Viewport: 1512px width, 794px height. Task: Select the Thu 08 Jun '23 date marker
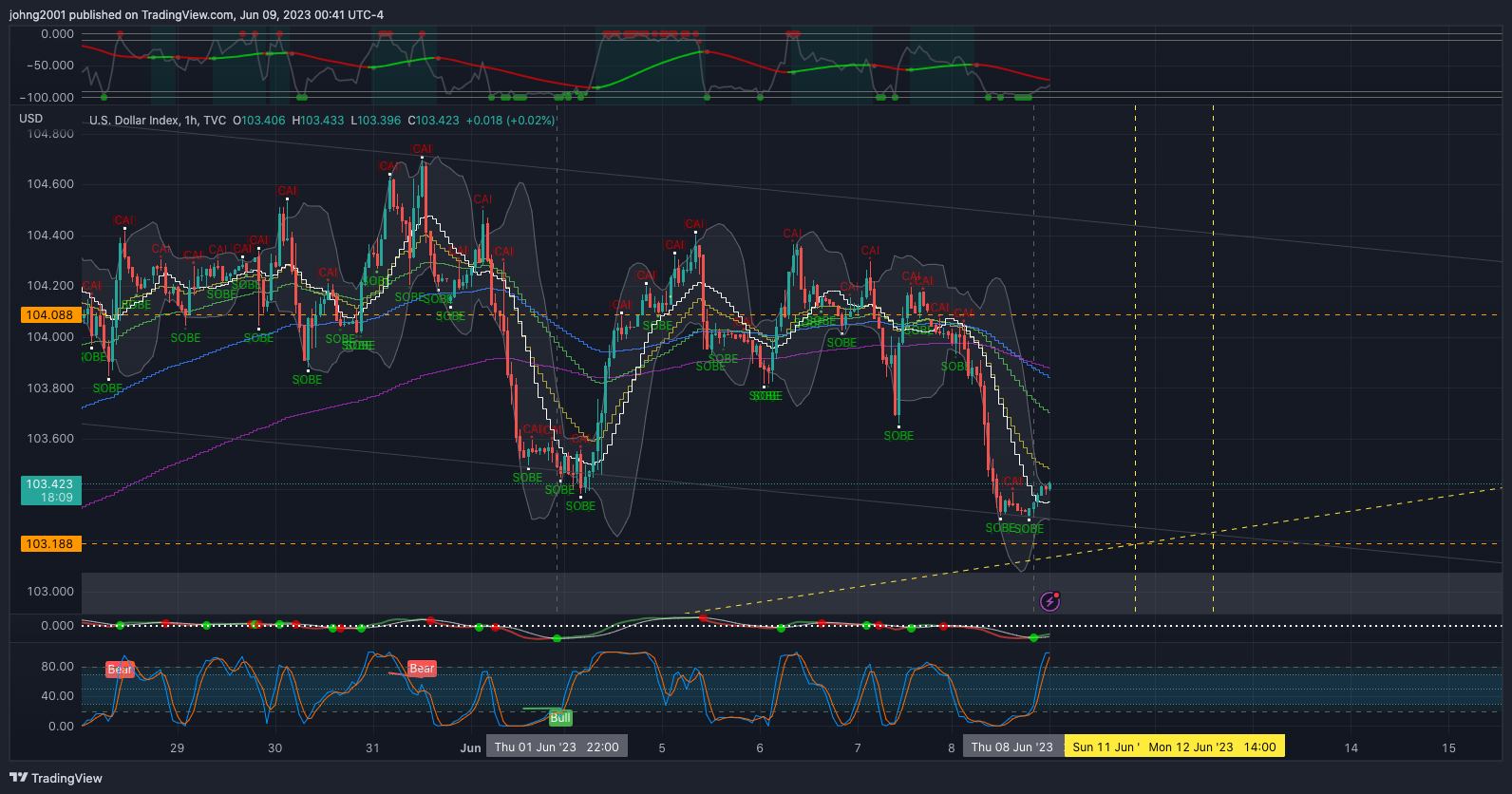(1011, 747)
